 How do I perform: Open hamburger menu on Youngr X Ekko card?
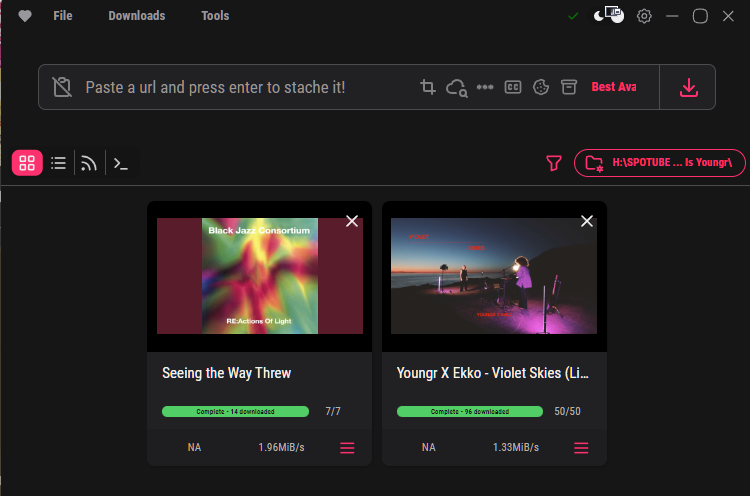click(x=581, y=448)
